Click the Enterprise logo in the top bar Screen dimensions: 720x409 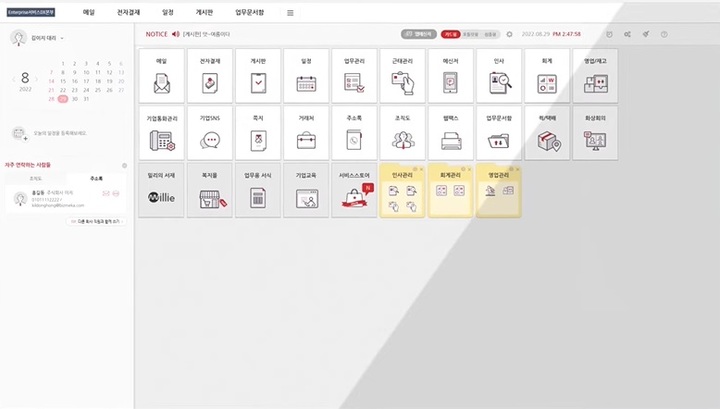31,12
